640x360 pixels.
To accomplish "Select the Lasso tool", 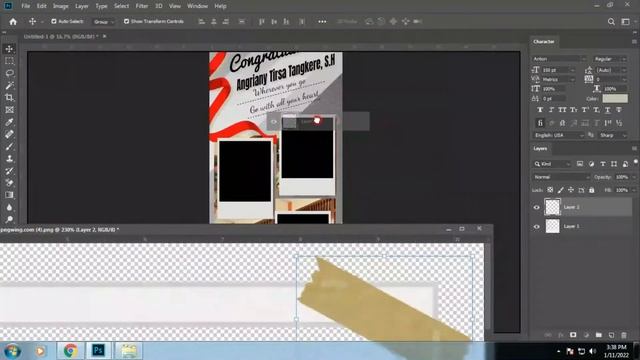I will (9, 73).
